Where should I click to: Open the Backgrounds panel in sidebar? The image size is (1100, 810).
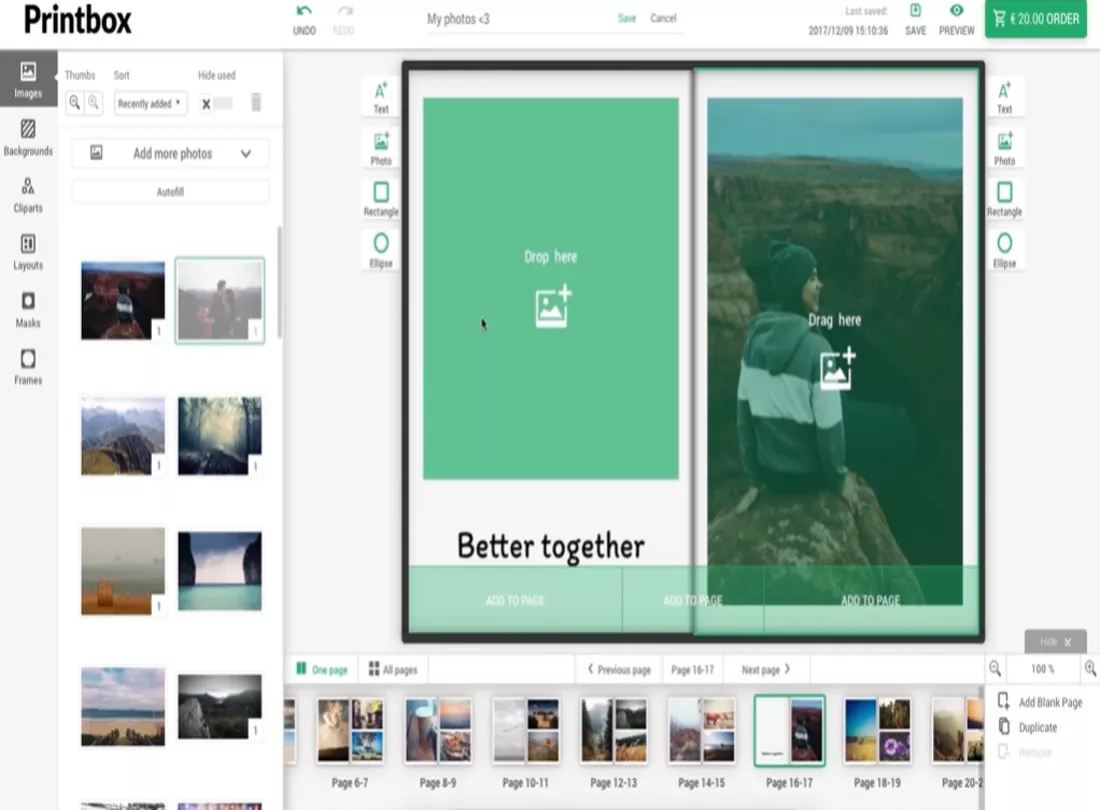28,137
